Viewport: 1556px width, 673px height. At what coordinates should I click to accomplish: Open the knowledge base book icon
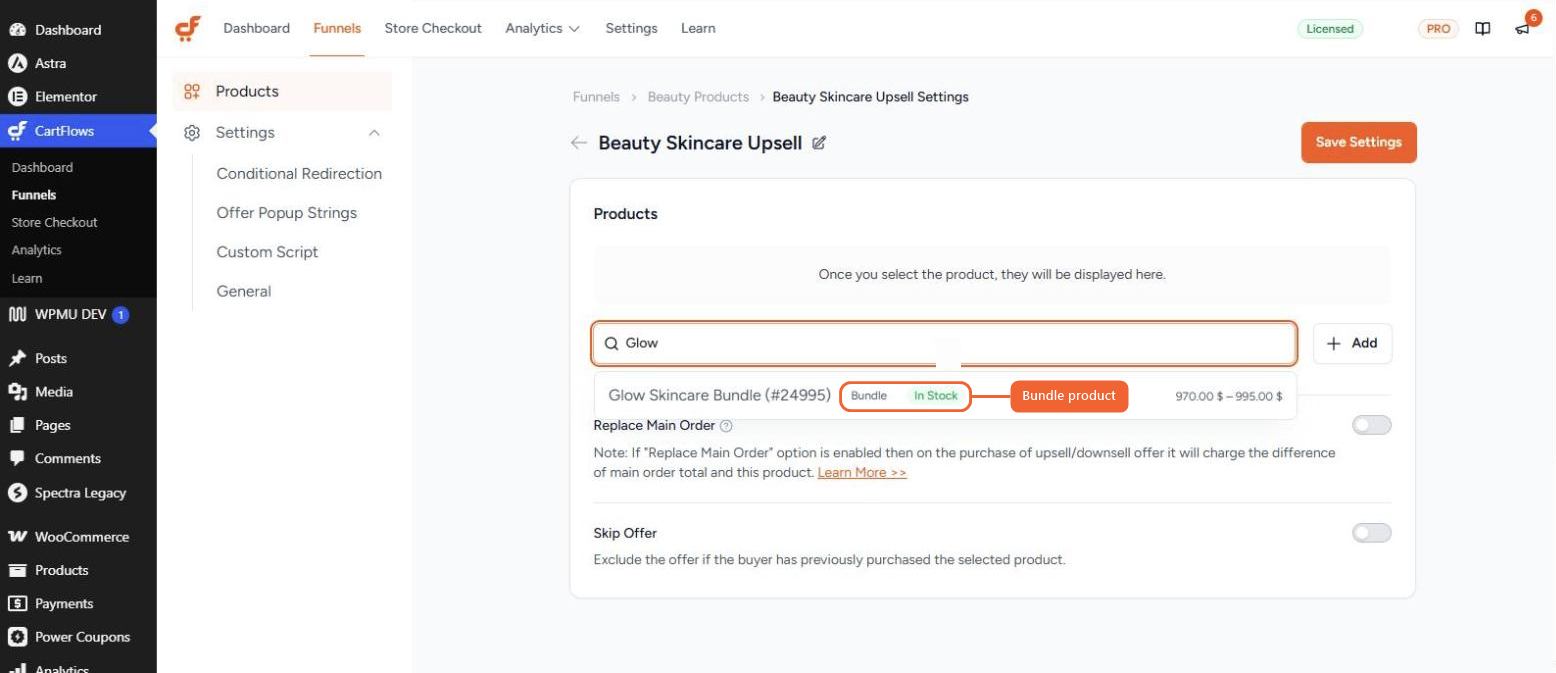coord(1483,29)
